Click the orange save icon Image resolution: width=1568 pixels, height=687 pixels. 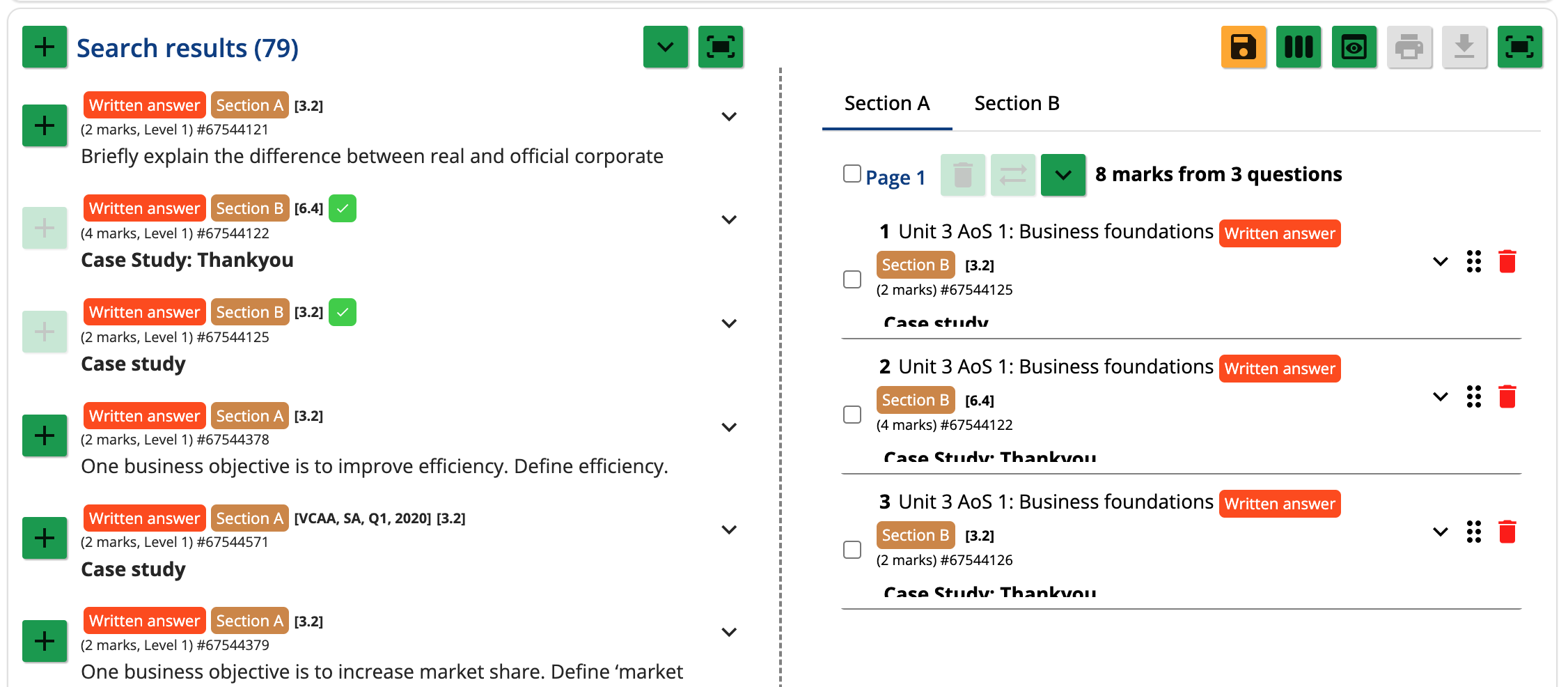(x=1244, y=47)
